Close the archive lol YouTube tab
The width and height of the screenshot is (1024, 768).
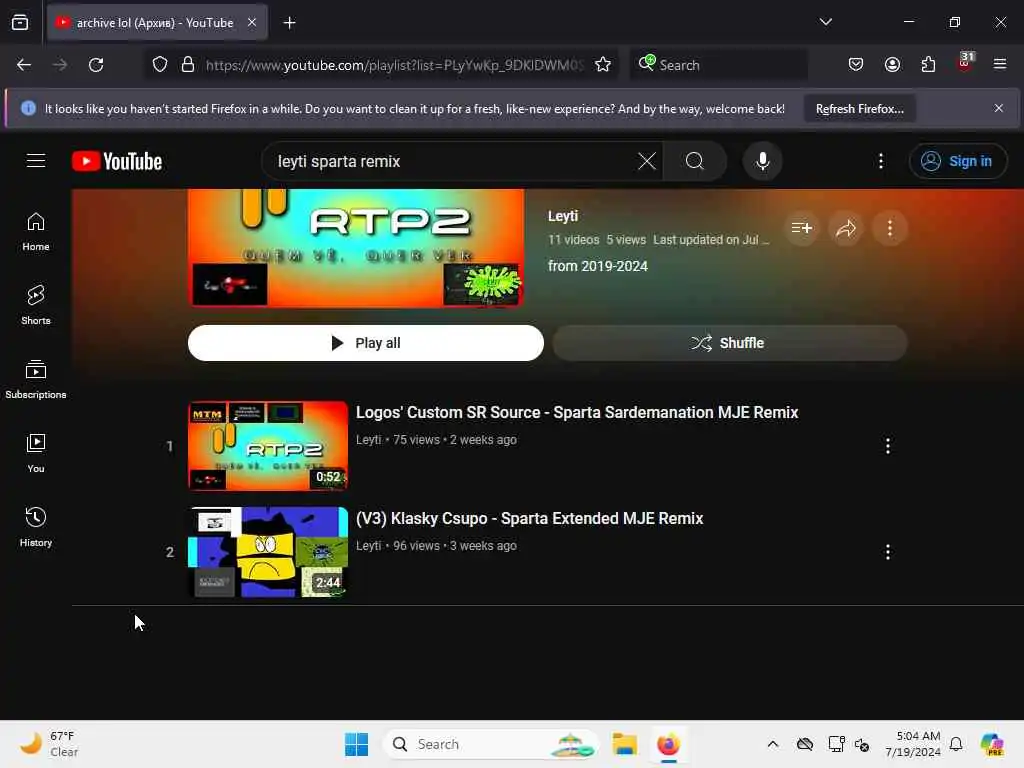point(252,23)
